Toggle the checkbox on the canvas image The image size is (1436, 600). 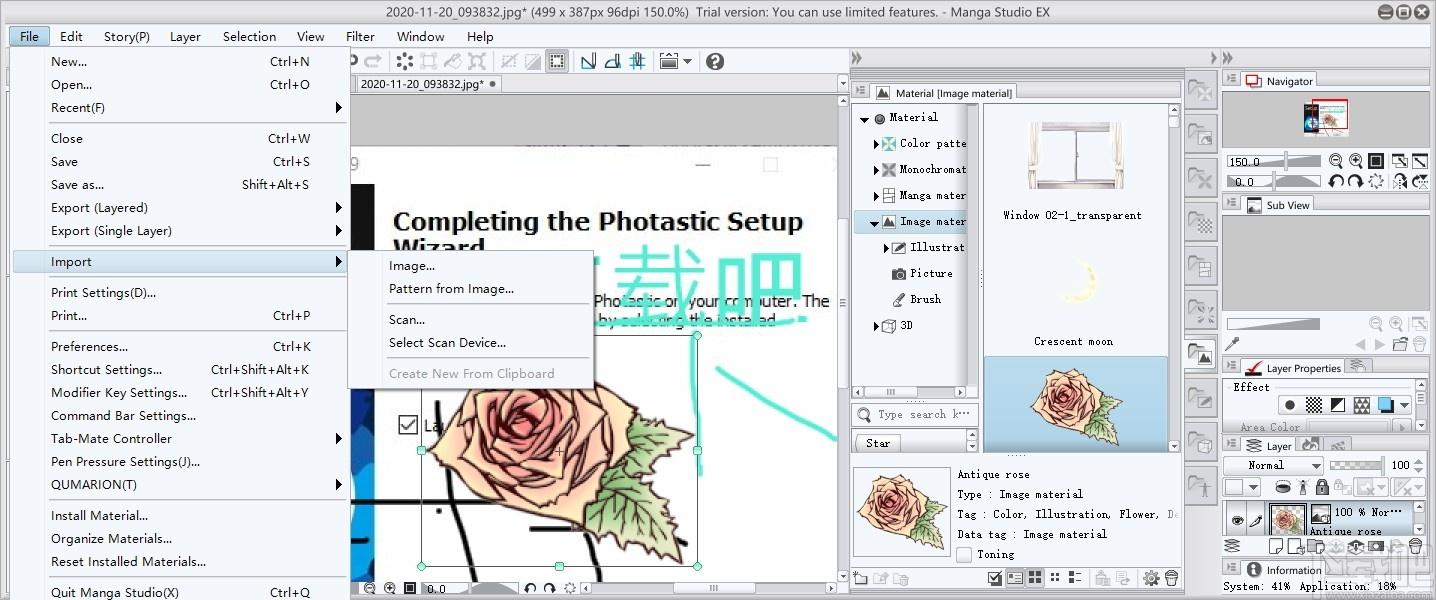407,425
